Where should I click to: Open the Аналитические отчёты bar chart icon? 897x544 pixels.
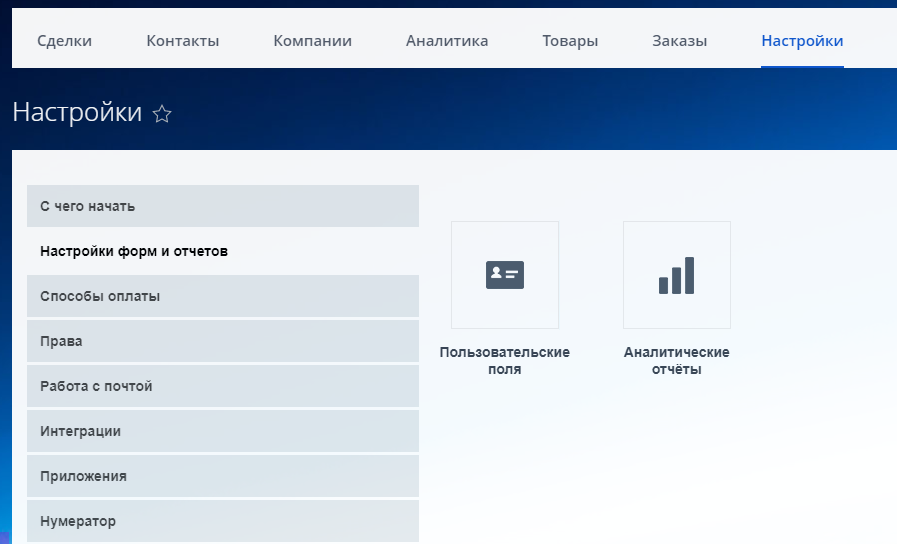(676, 275)
